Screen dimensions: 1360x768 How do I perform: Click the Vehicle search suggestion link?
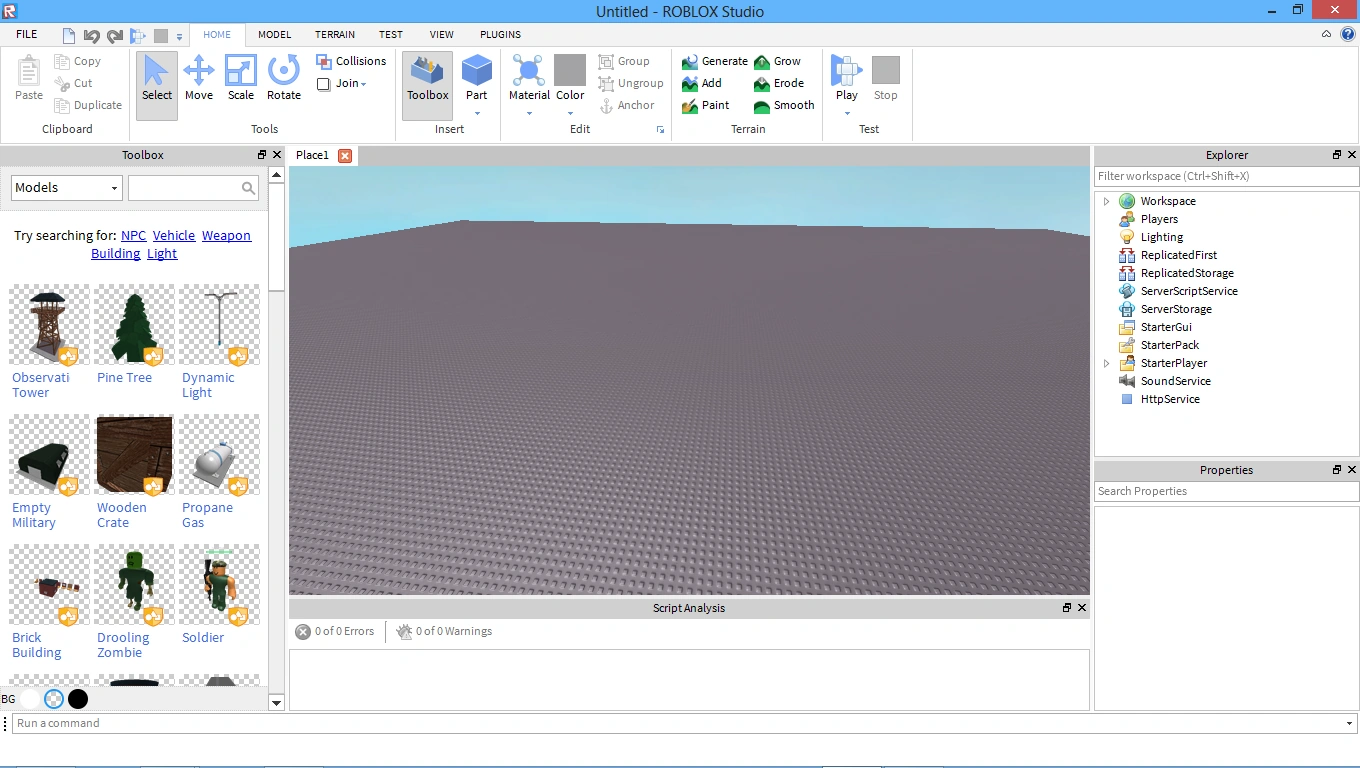(x=174, y=236)
